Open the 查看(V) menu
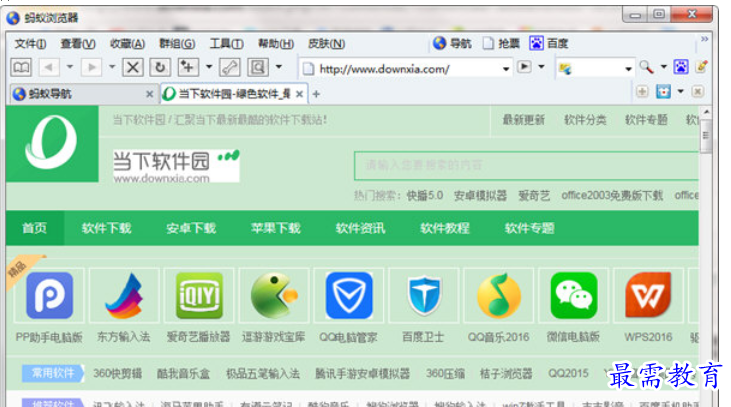The image size is (731, 407). tap(78, 44)
